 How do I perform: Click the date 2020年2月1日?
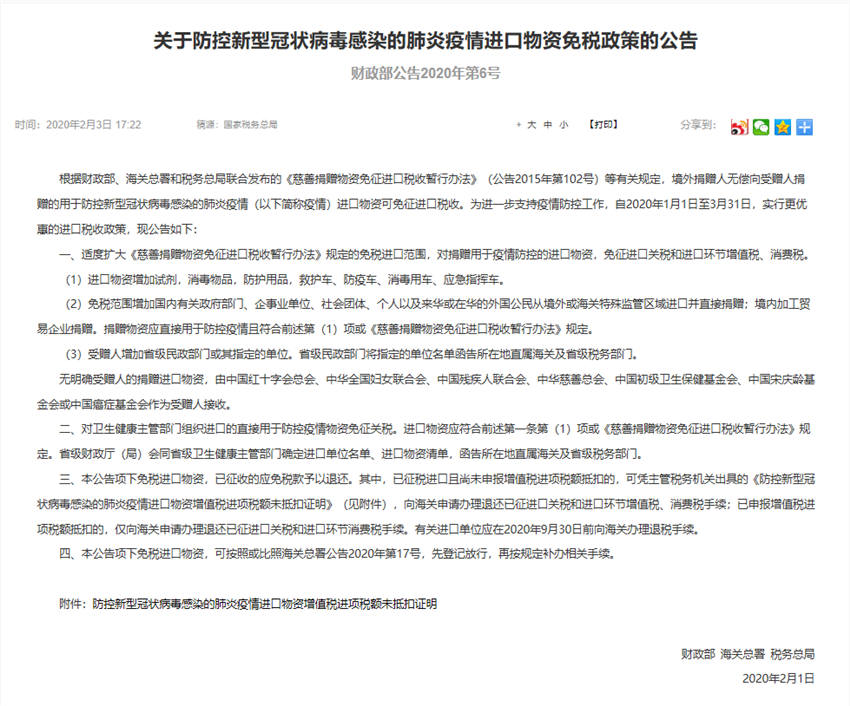[x=778, y=678]
